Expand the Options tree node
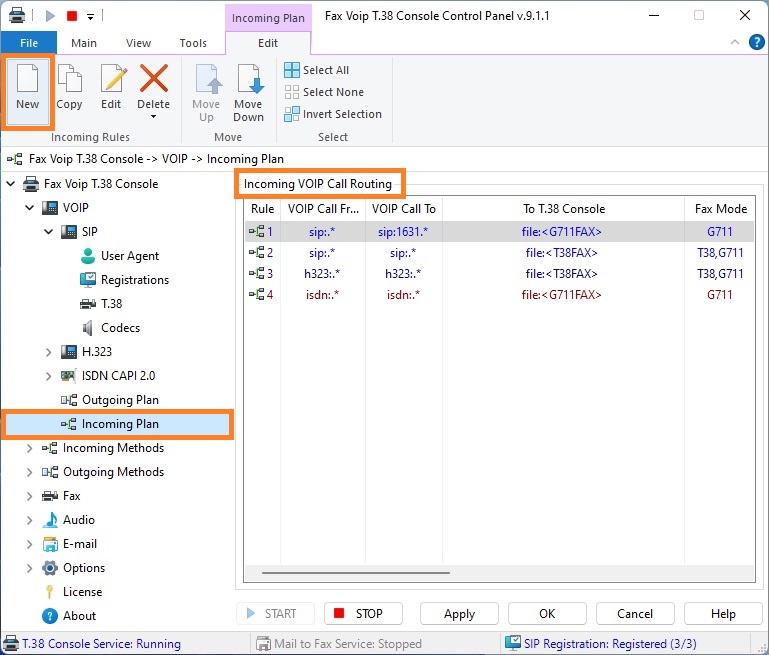This screenshot has width=769, height=655. click(30, 568)
